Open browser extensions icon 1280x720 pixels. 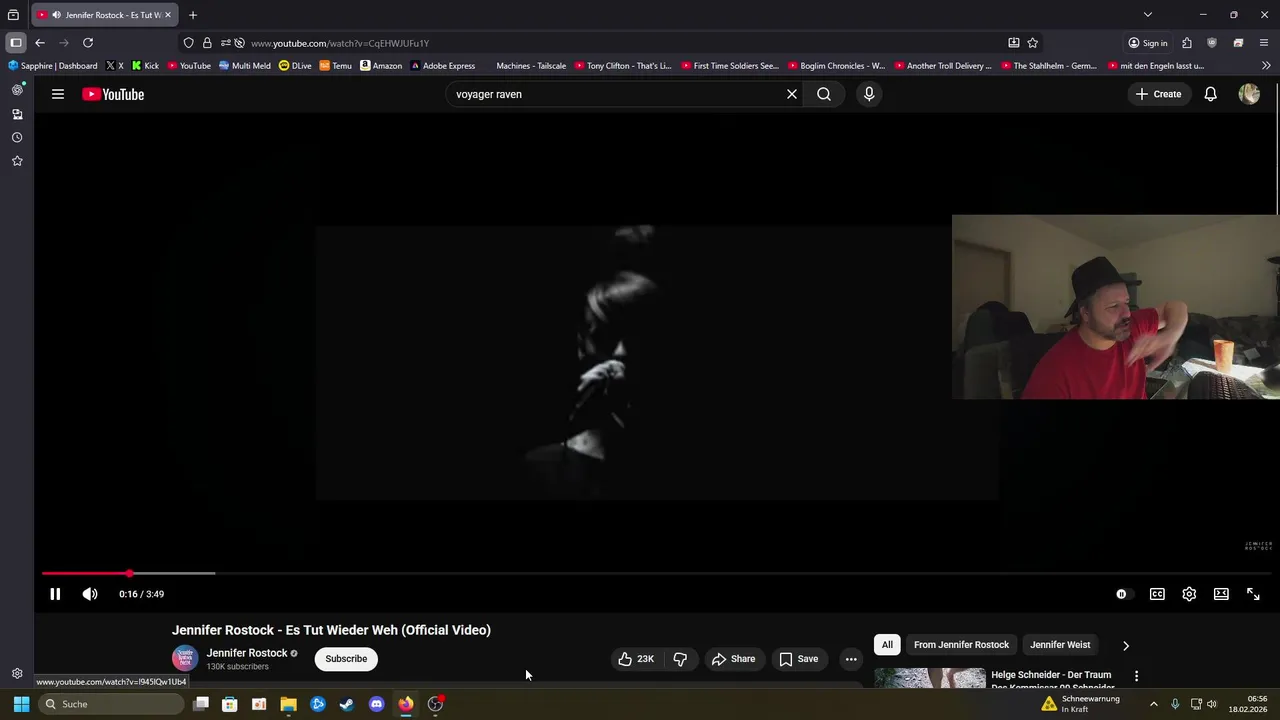pyautogui.click(x=1187, y=43)
